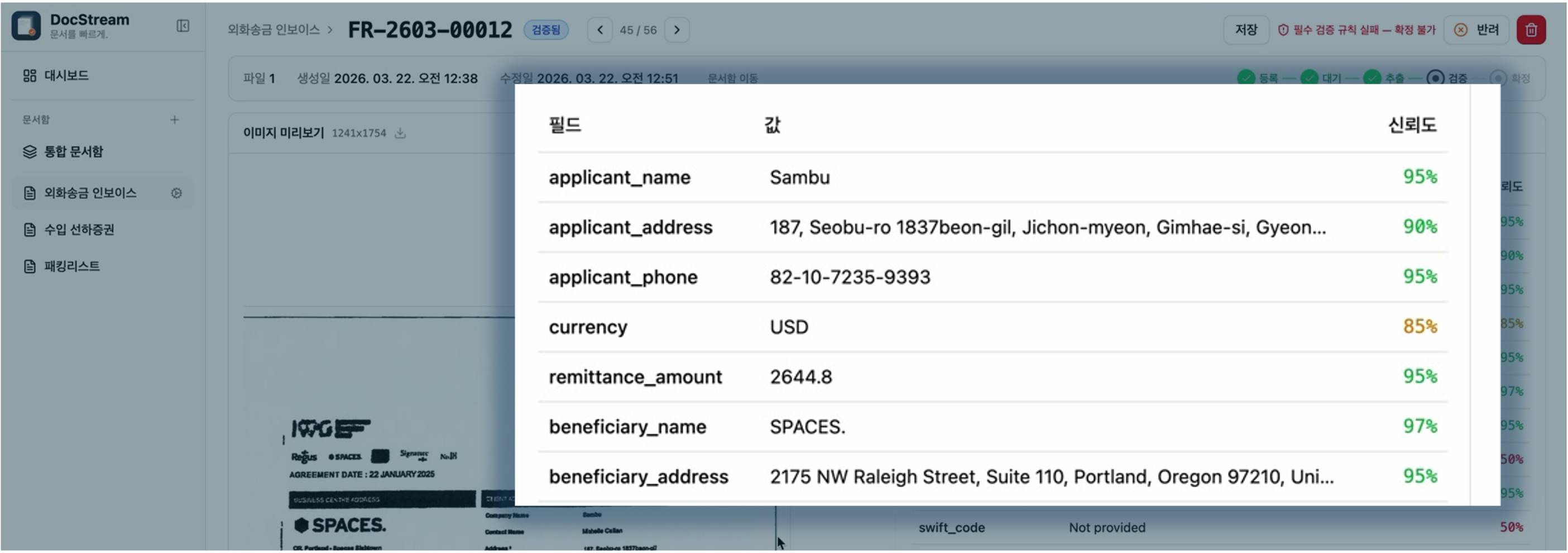Select 수입 선하증권 document box
The height and width of the screenshot is (553, 1568).
[x=79, y=230]
